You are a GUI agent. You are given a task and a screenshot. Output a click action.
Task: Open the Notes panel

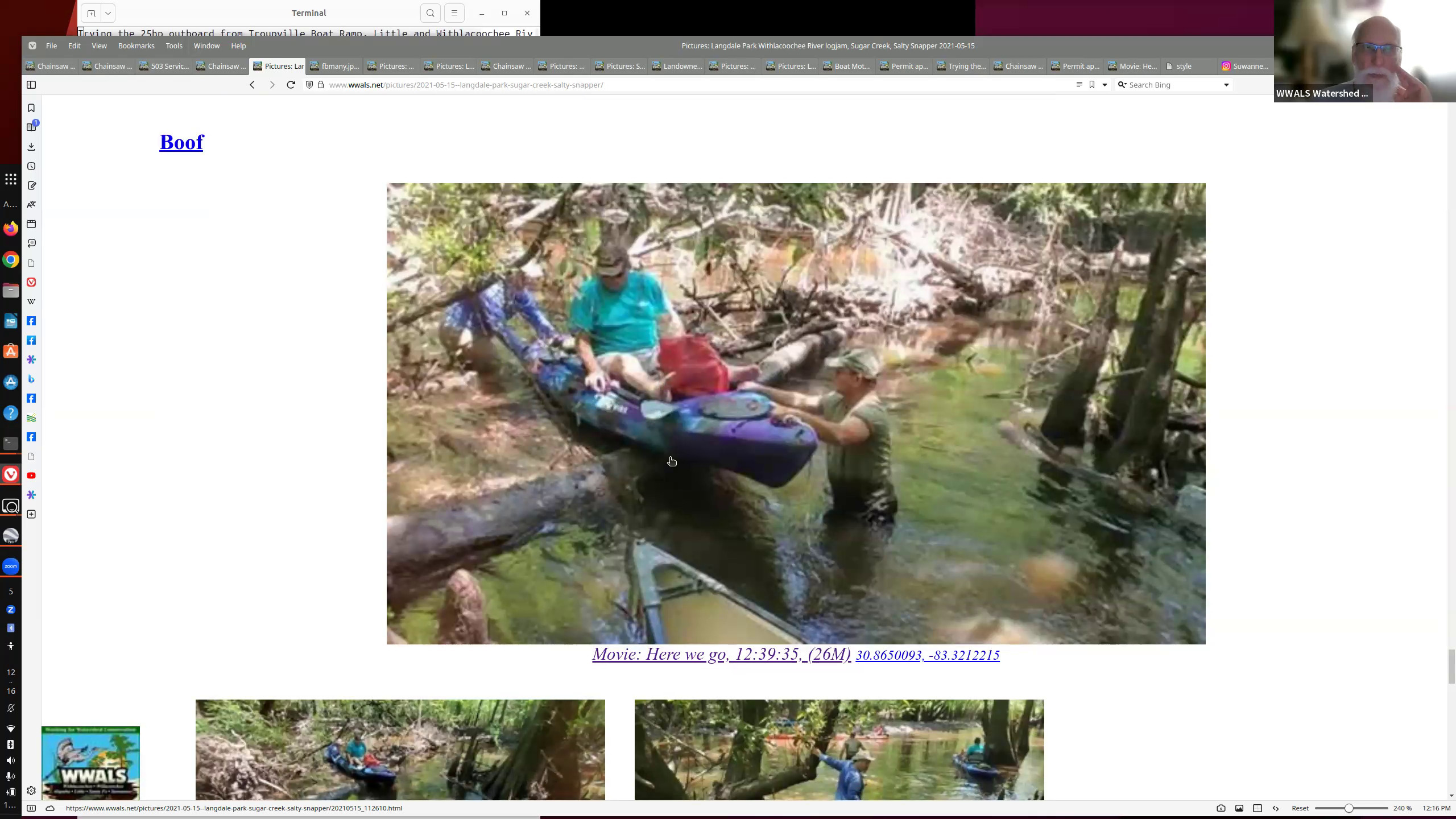pyautogui.click(x=31, y=185)
